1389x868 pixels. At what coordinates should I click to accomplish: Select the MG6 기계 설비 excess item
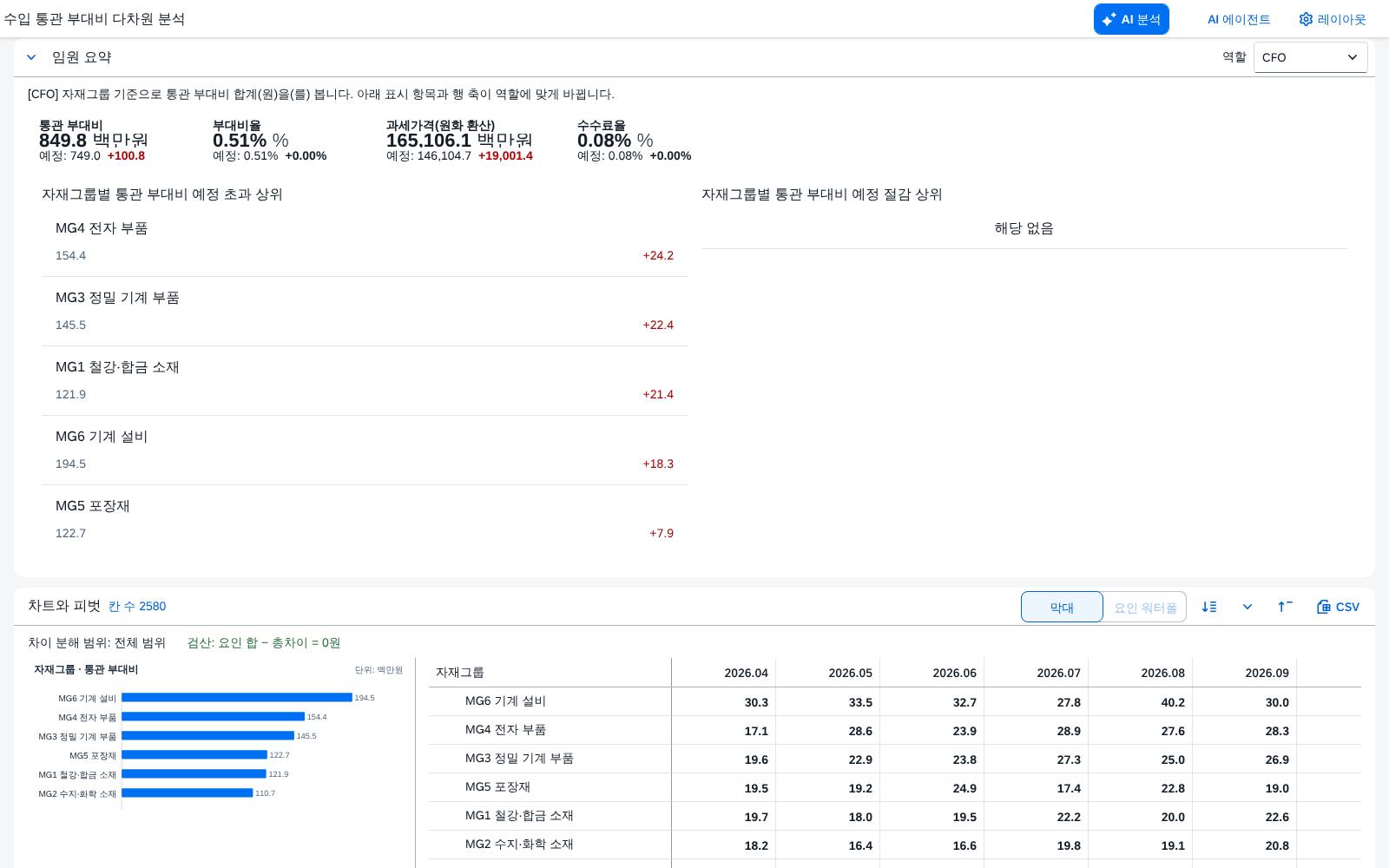pos(365,450)
